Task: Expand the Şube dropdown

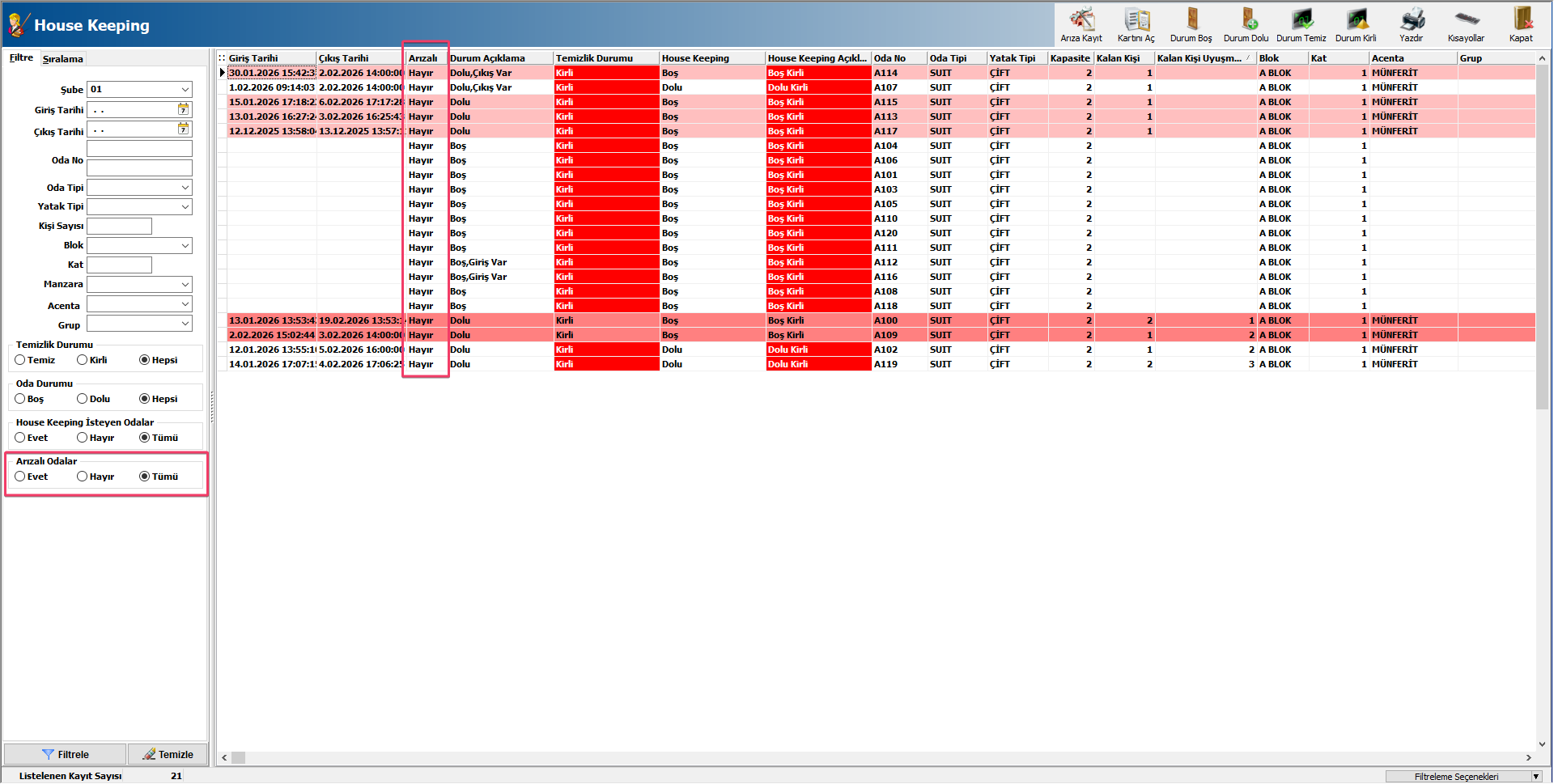Action: 185,90
